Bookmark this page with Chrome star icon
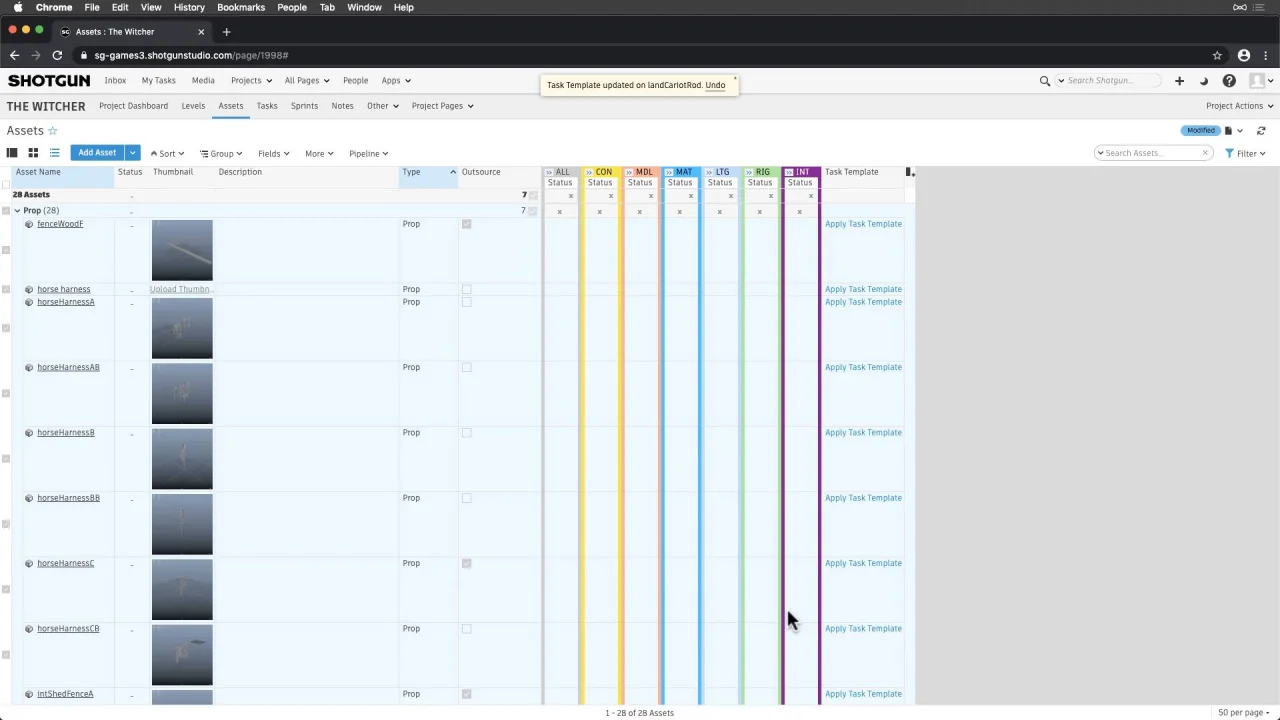 click(1217, 55)
